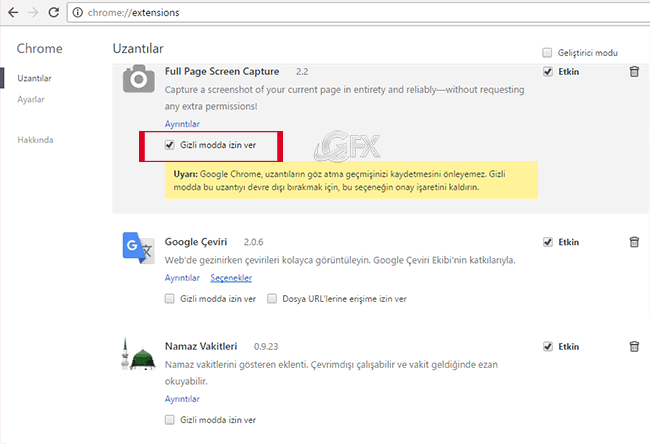The width and height of the screenshot is (650, 444).
Task: Open Uzantılar in the left sidebar
Action: point(34,78)
